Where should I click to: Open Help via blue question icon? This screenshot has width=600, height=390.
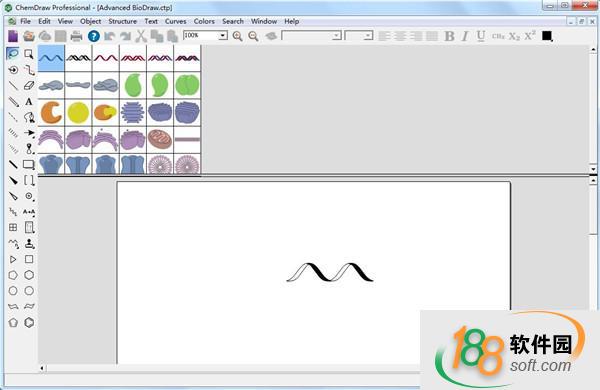pos(94,36)
